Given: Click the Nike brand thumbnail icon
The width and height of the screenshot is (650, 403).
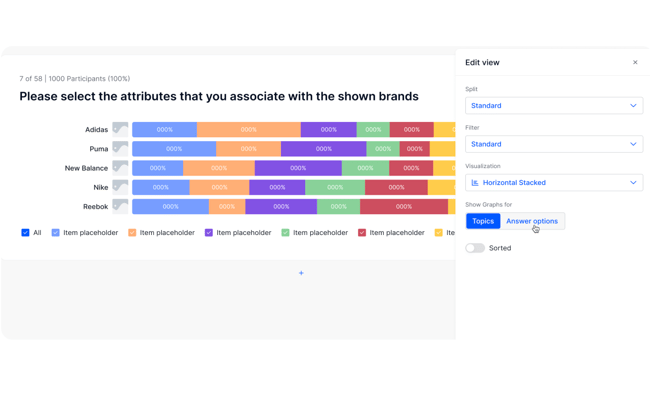Looking at the screenshot, I should 120,187.
